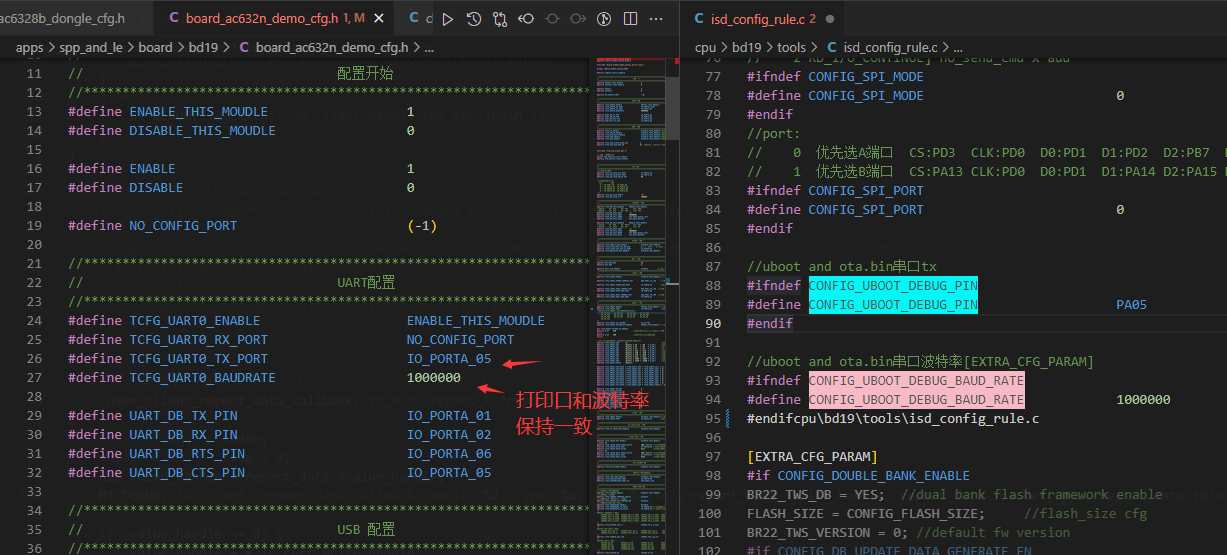
Task: Click TCFG_UART0_RX_PORT on line 25
Action: [198, 339]
